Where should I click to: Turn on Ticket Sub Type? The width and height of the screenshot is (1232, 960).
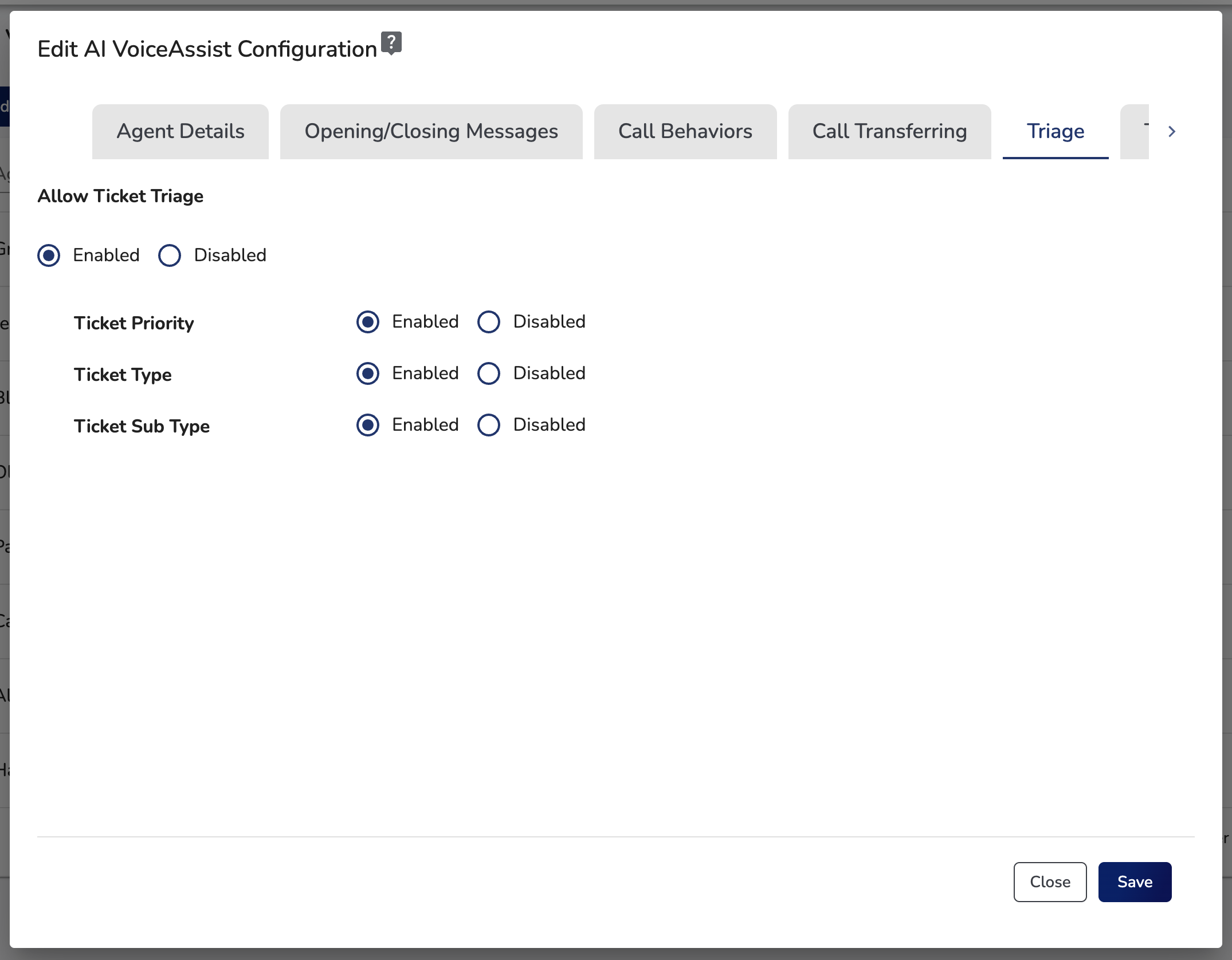[368, 425]
